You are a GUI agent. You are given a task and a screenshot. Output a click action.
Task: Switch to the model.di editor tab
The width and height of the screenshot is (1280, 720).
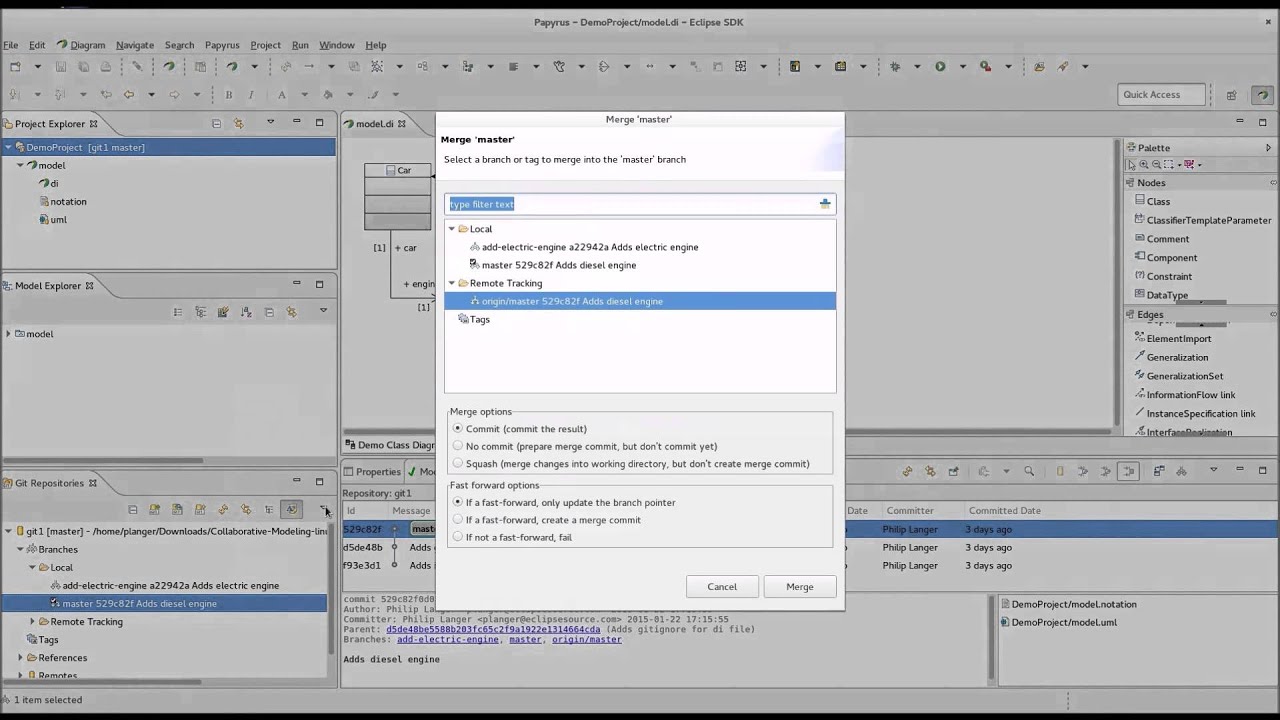coord(375,124)
